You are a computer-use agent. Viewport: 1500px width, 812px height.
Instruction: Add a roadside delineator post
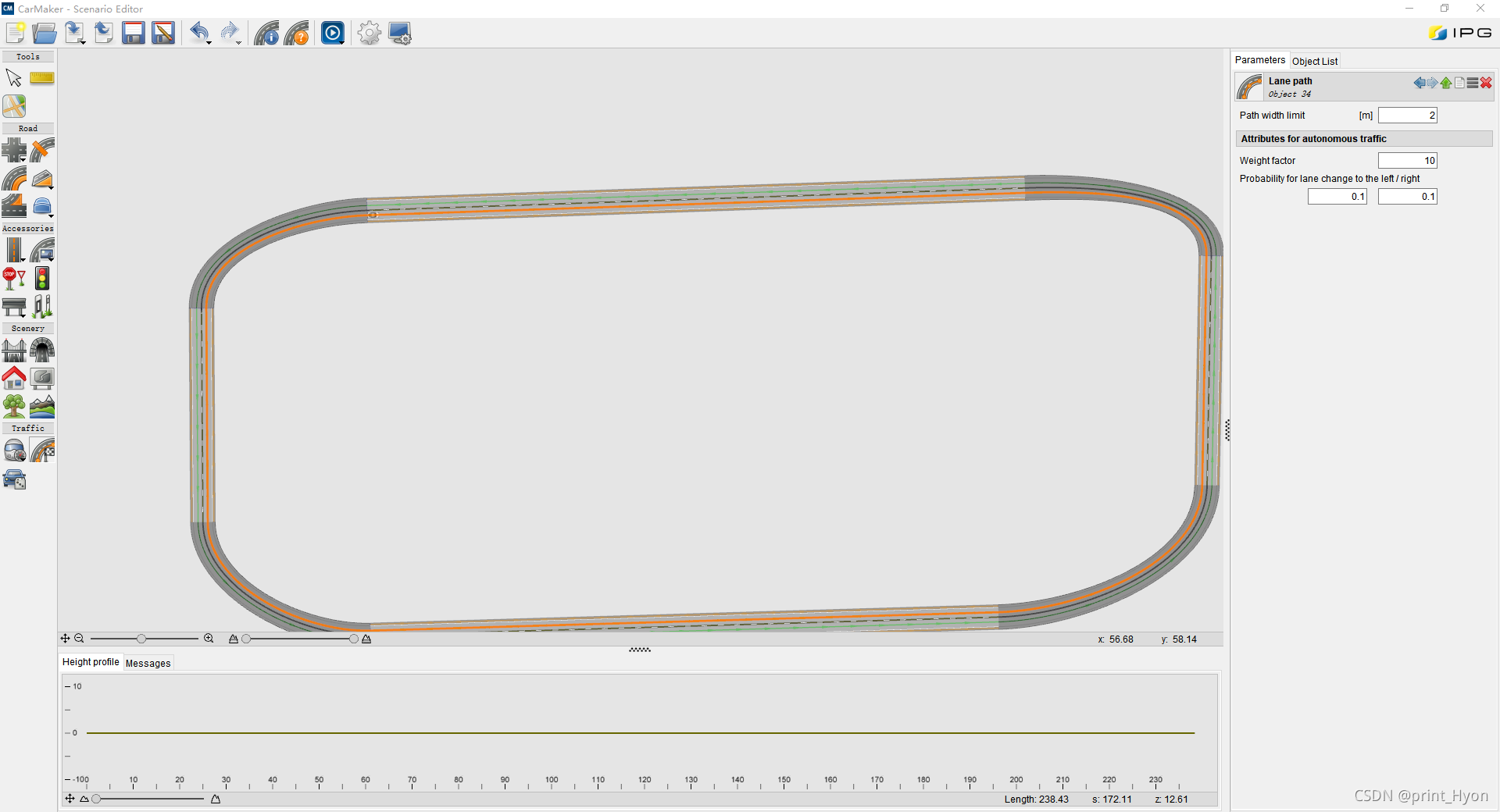click(42, 306)
